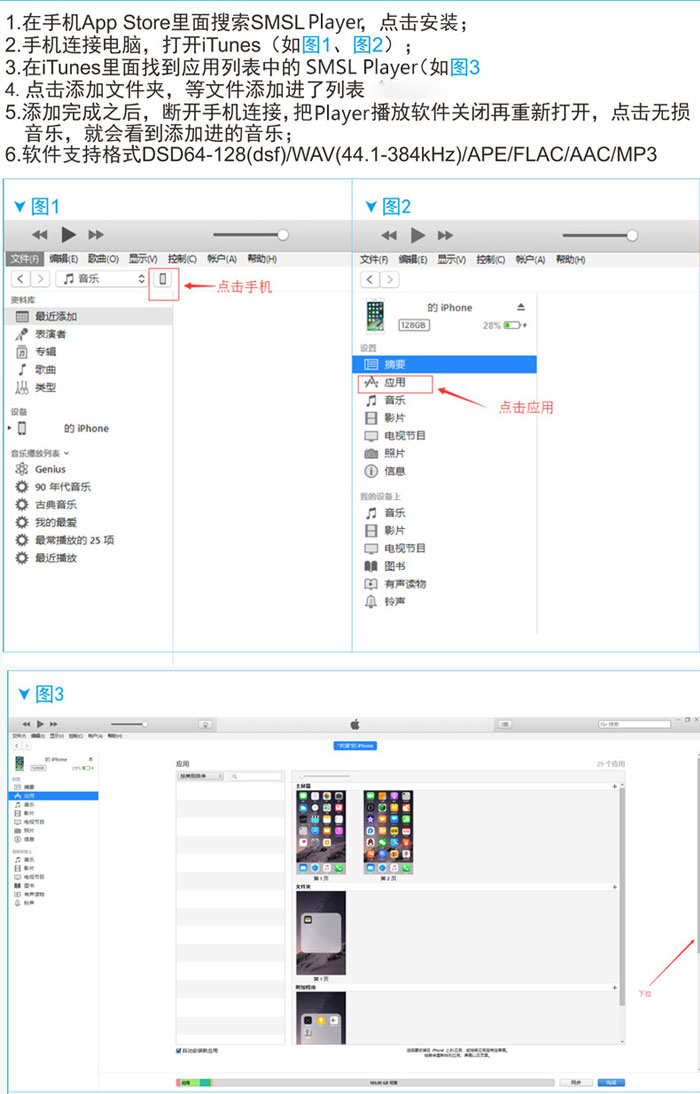
Task: Select the iPhone device row in Figure 1
Action: [89, 428]
